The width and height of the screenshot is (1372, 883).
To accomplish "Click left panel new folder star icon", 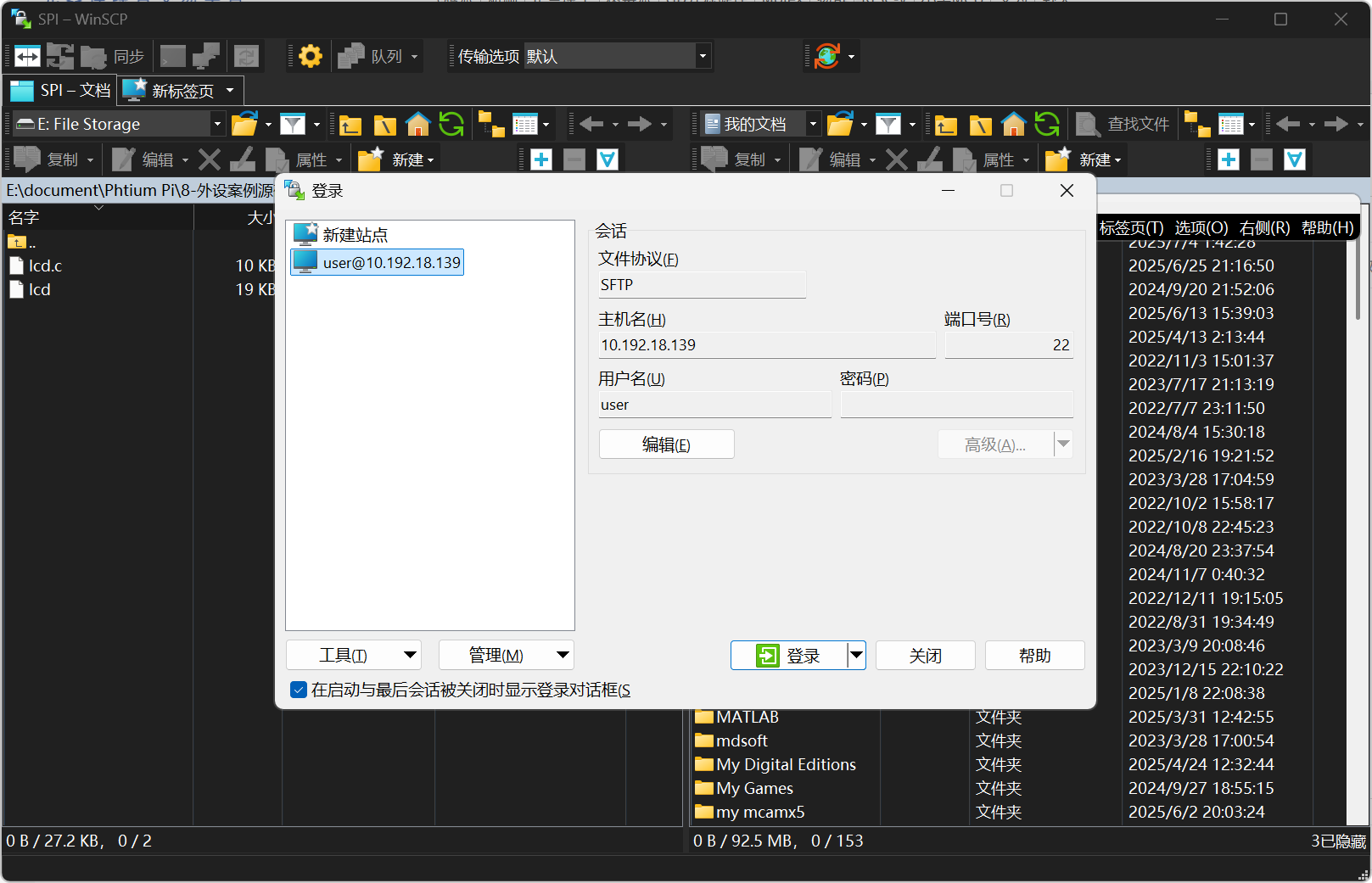I will [371, 159].
